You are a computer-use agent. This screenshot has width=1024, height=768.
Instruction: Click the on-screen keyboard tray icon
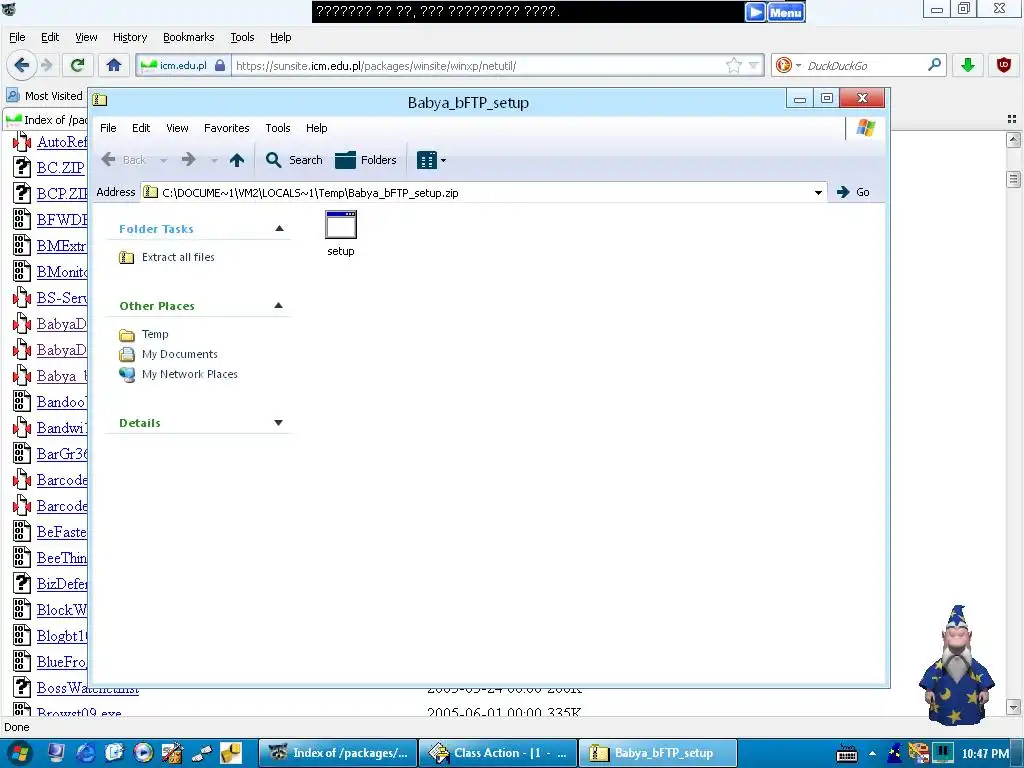846,753
